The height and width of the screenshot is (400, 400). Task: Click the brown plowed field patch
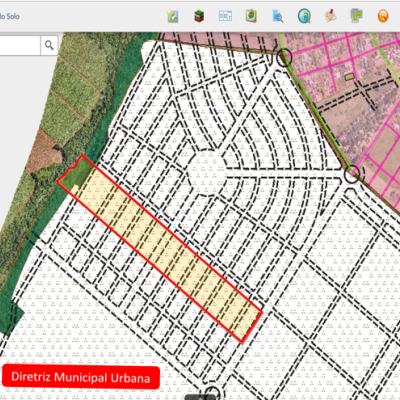pyautogui.click(x=44, y=151)
